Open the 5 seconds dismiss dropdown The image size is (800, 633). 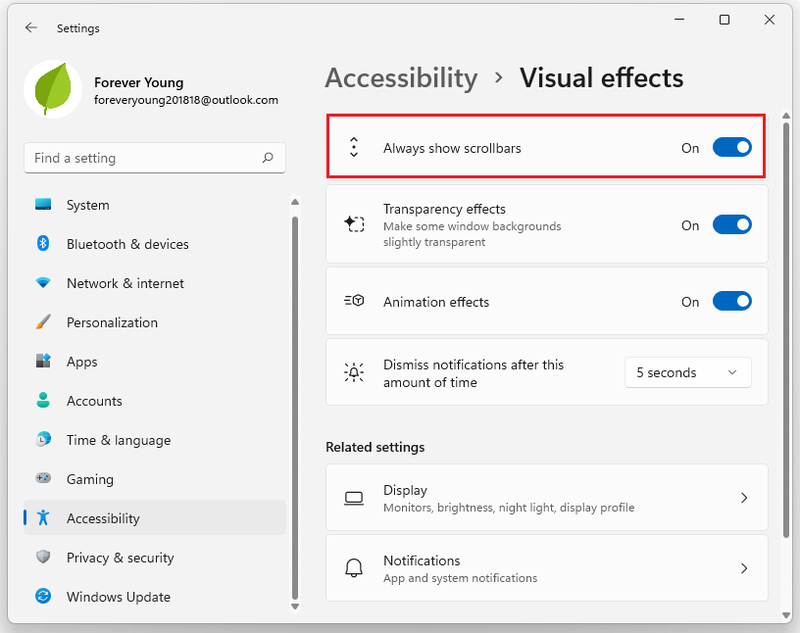click(687, 372)
